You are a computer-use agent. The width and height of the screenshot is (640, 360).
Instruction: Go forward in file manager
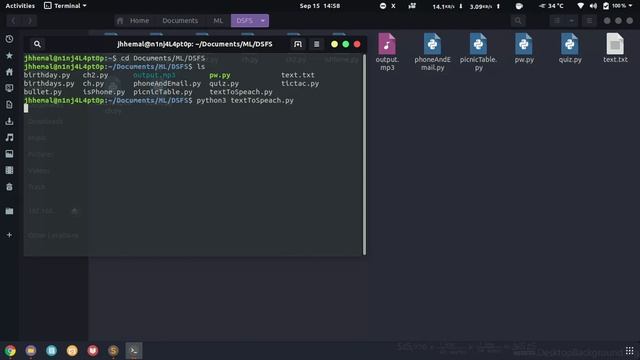29,20
